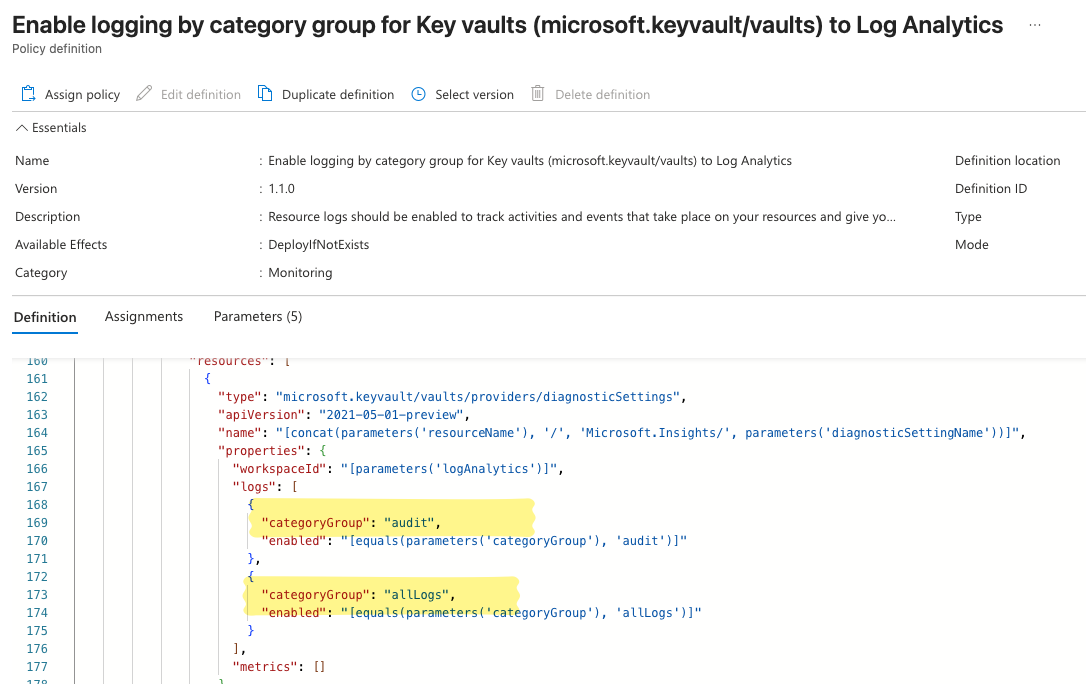Click the "2021-05-01-preview" string value

pyautogui.click(x=391, y=415)
